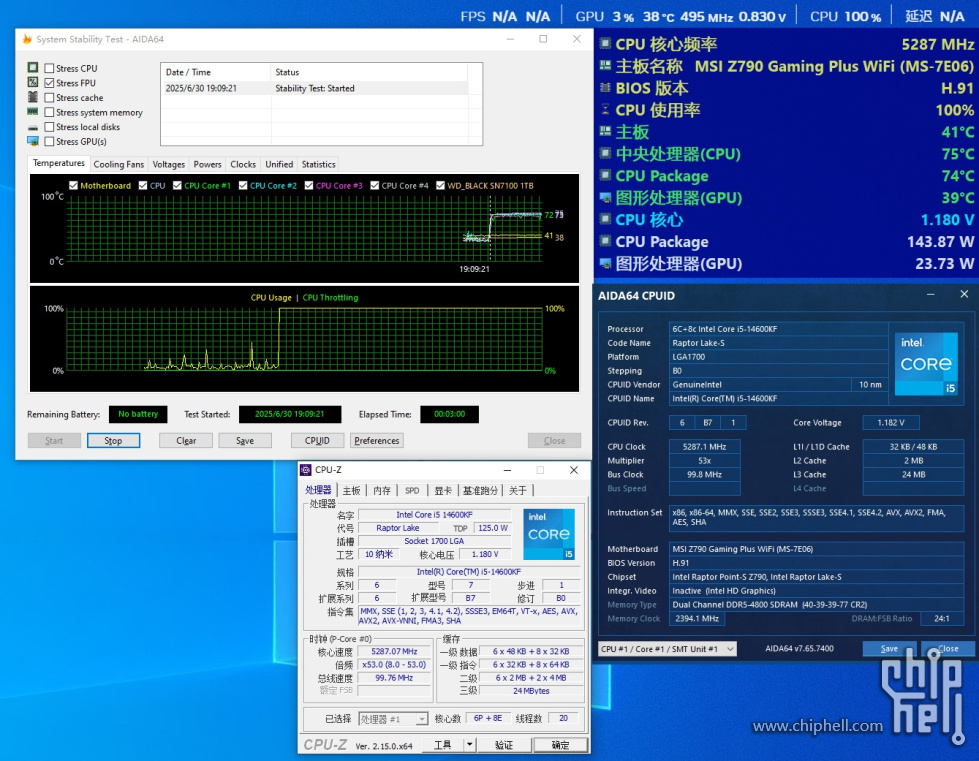Switch to the Clocks tab
The image size is (979, 761).
coord(243,164)
